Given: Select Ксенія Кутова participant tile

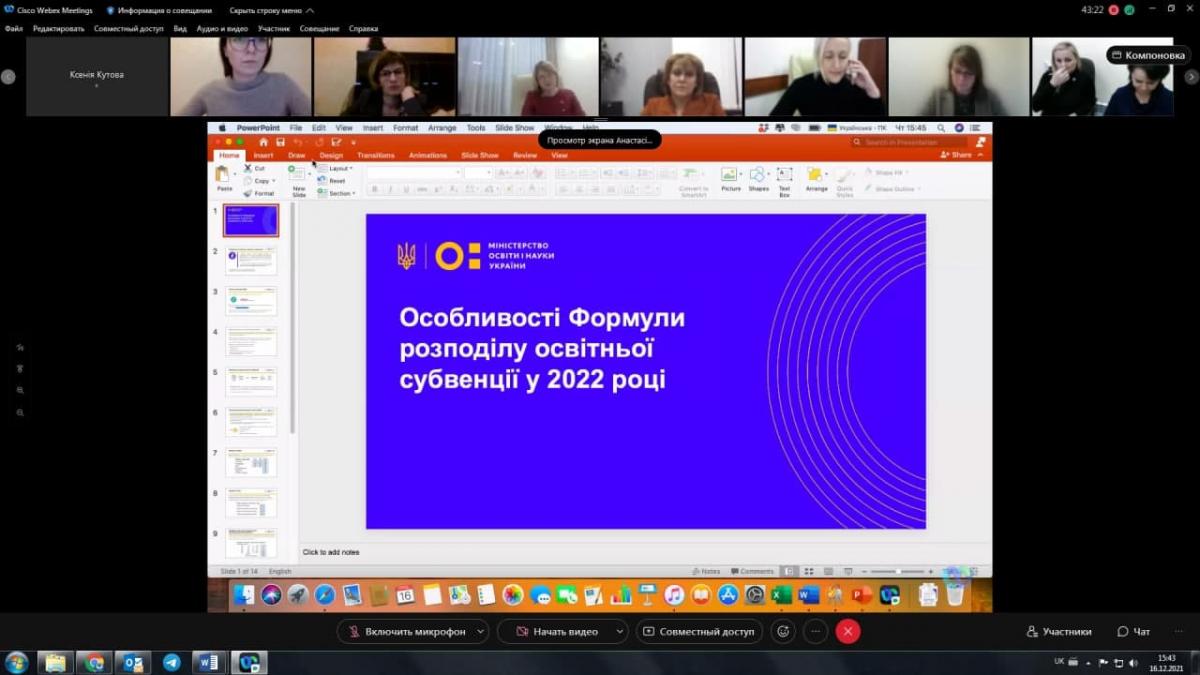Looking at the screenshot, I should pyautogui.click(x=97, y=77).
